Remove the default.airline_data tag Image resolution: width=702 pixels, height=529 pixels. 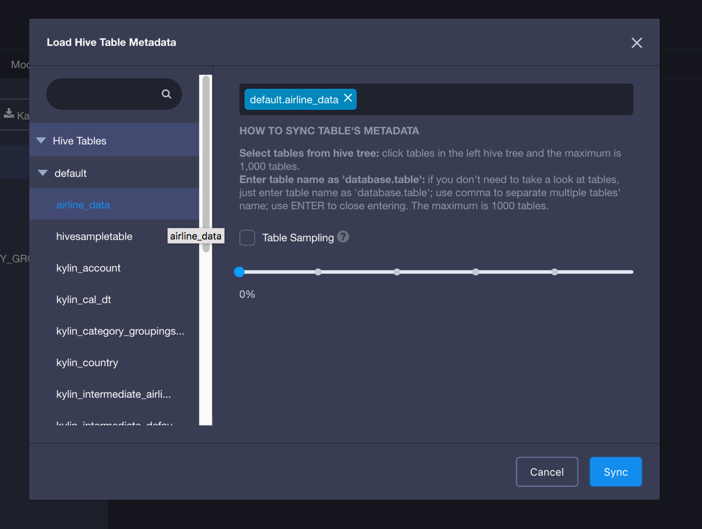click(348, 98)
